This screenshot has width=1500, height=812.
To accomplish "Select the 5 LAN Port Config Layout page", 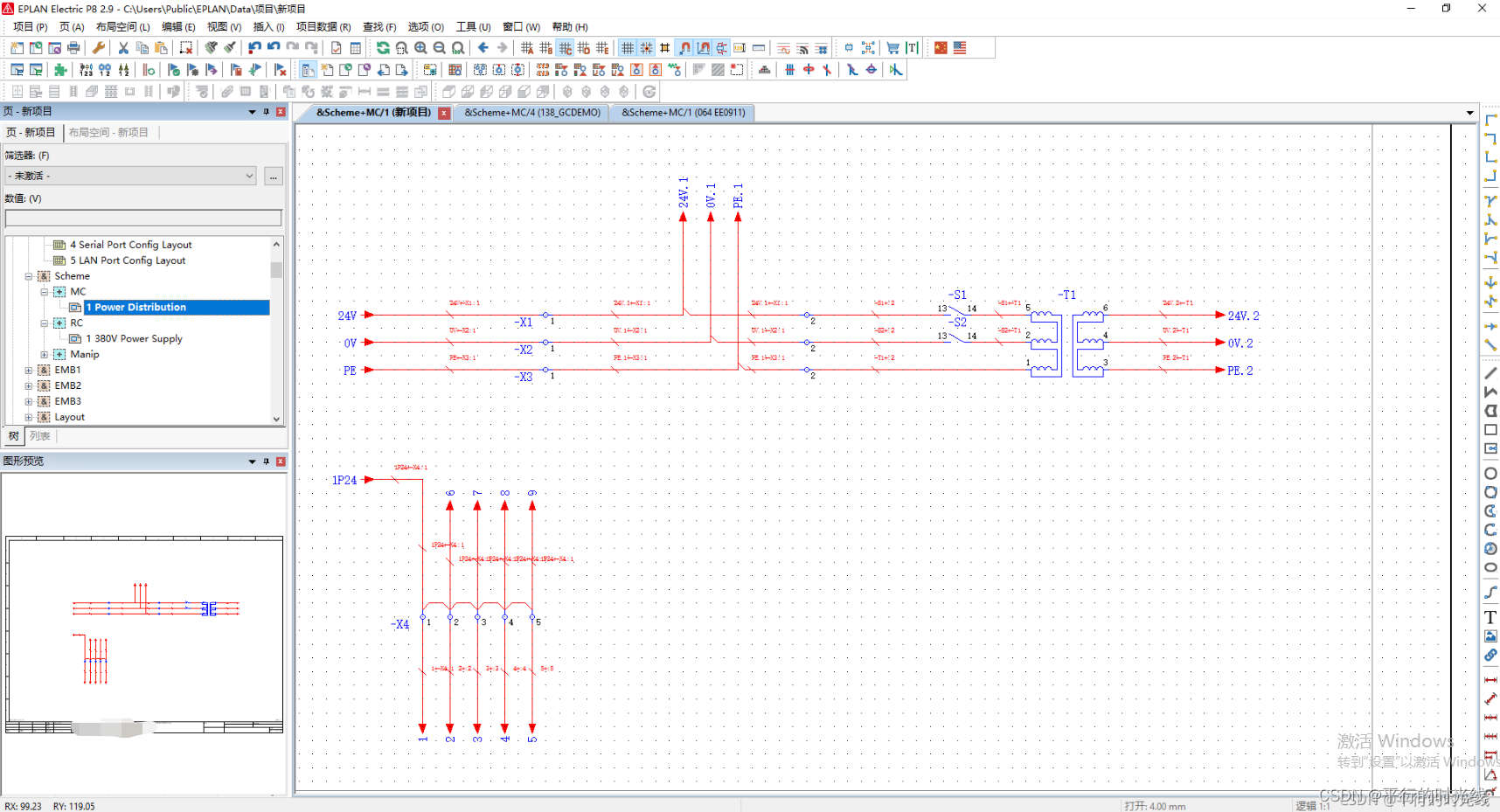I will (128, 260).
